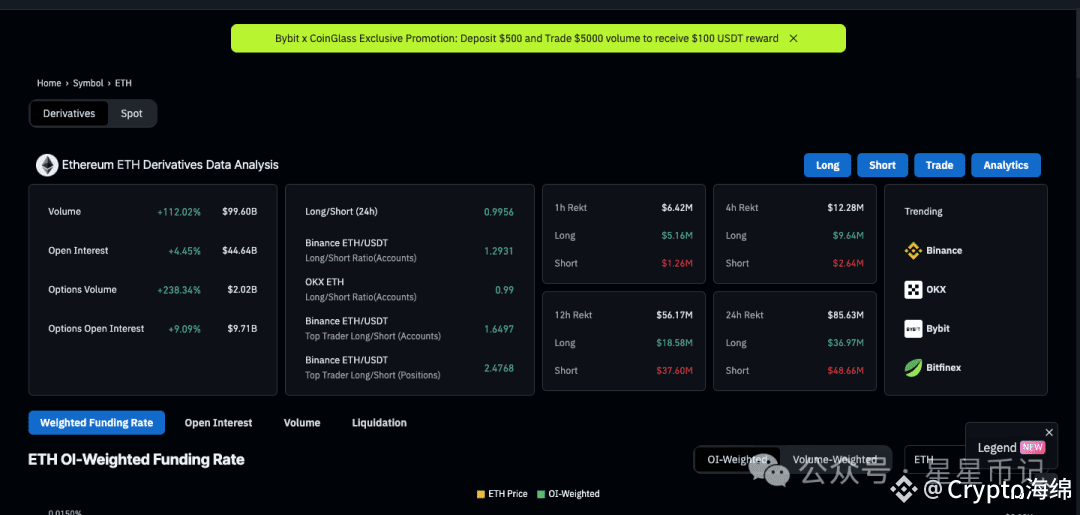This screenshot has height=515, width=1080.
Task: Click 12h Rekt total $56.17M
Action: [674, 315]
